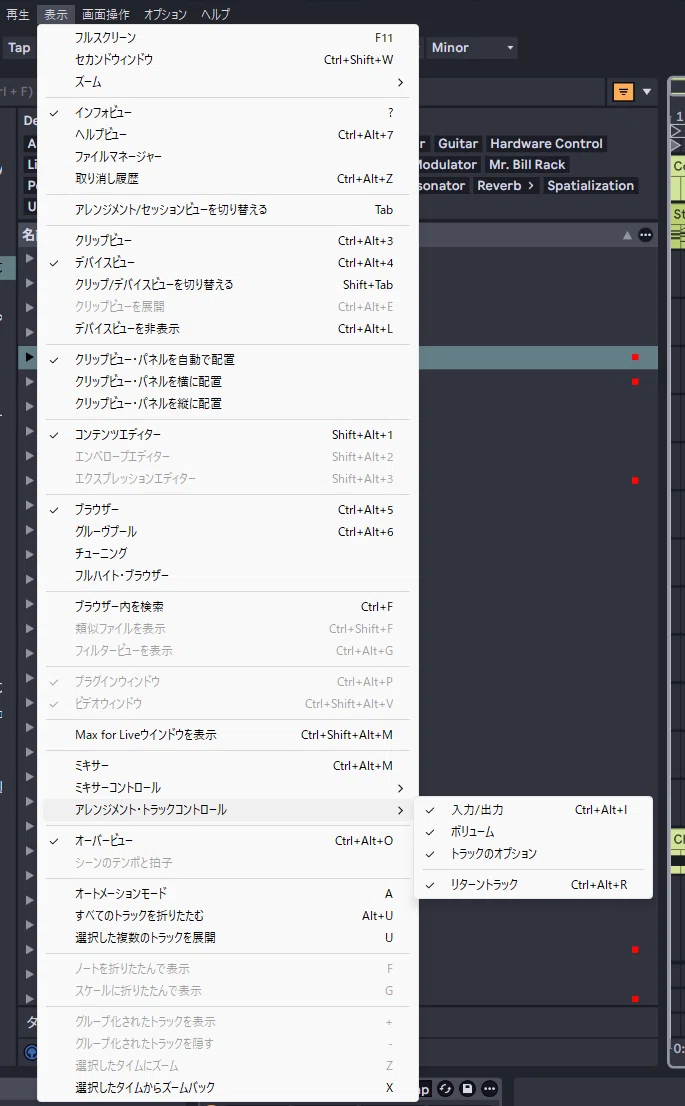This screenshot has width=685, height=1106.
Task: Choose ブラウザー内を検索 entry
Action: tap(226, 607)
